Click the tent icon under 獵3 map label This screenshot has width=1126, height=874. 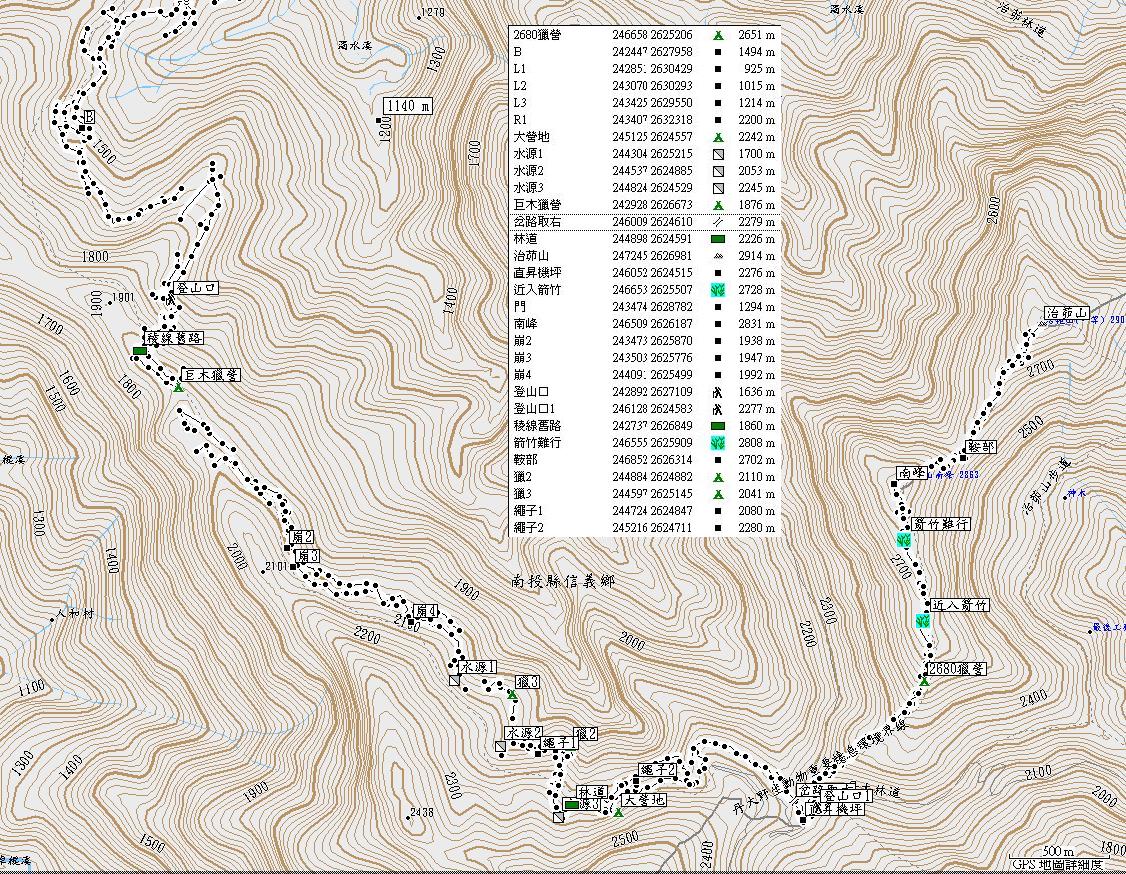[511, 694]
